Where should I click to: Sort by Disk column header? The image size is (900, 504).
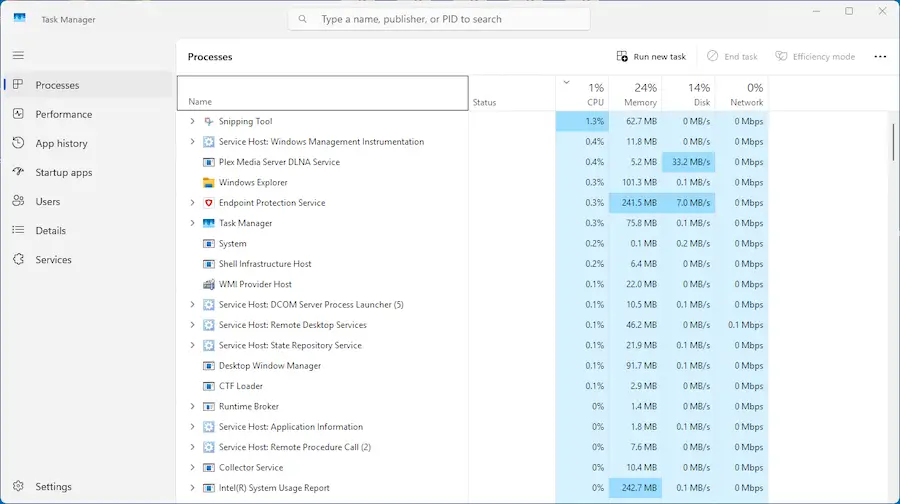click(688, 93)
